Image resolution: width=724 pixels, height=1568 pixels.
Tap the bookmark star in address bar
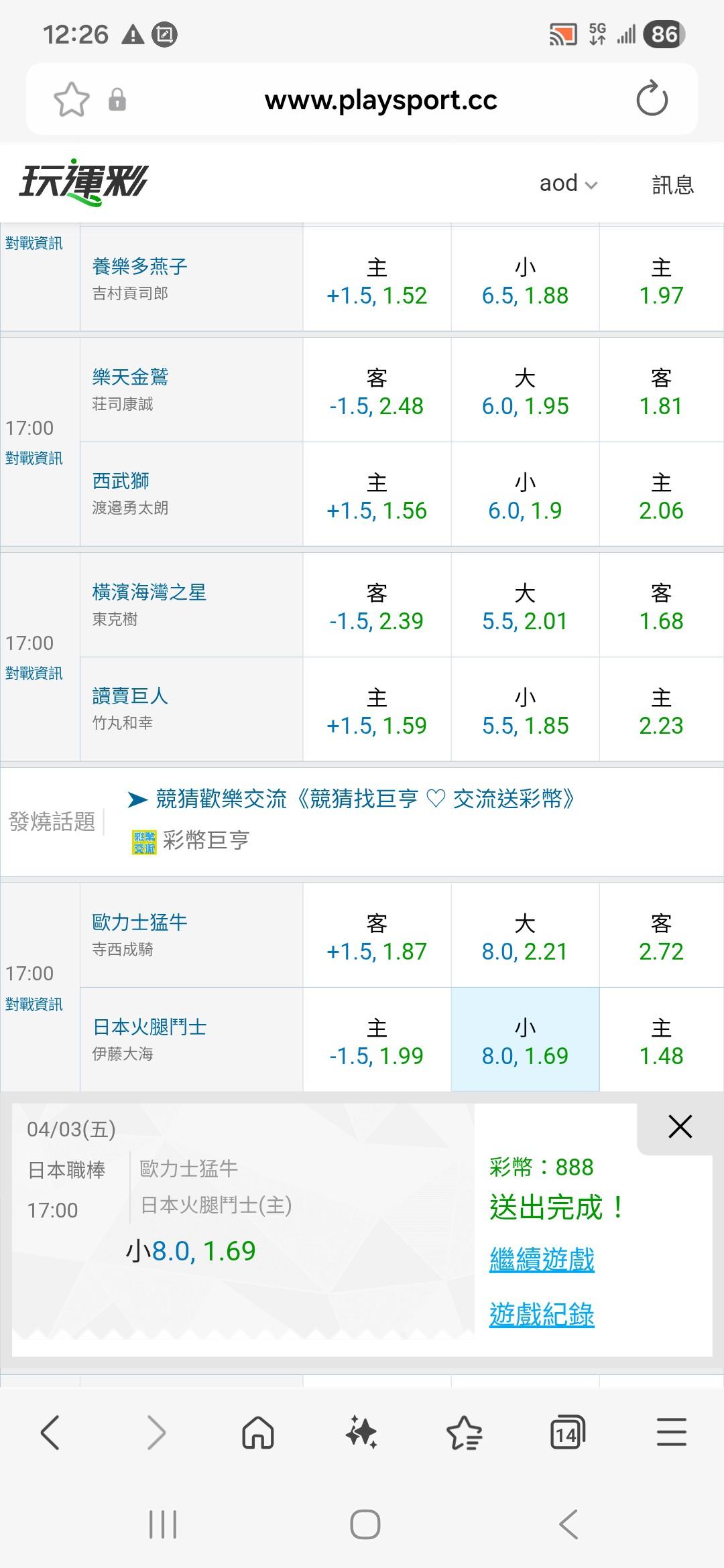click(71, 100)
